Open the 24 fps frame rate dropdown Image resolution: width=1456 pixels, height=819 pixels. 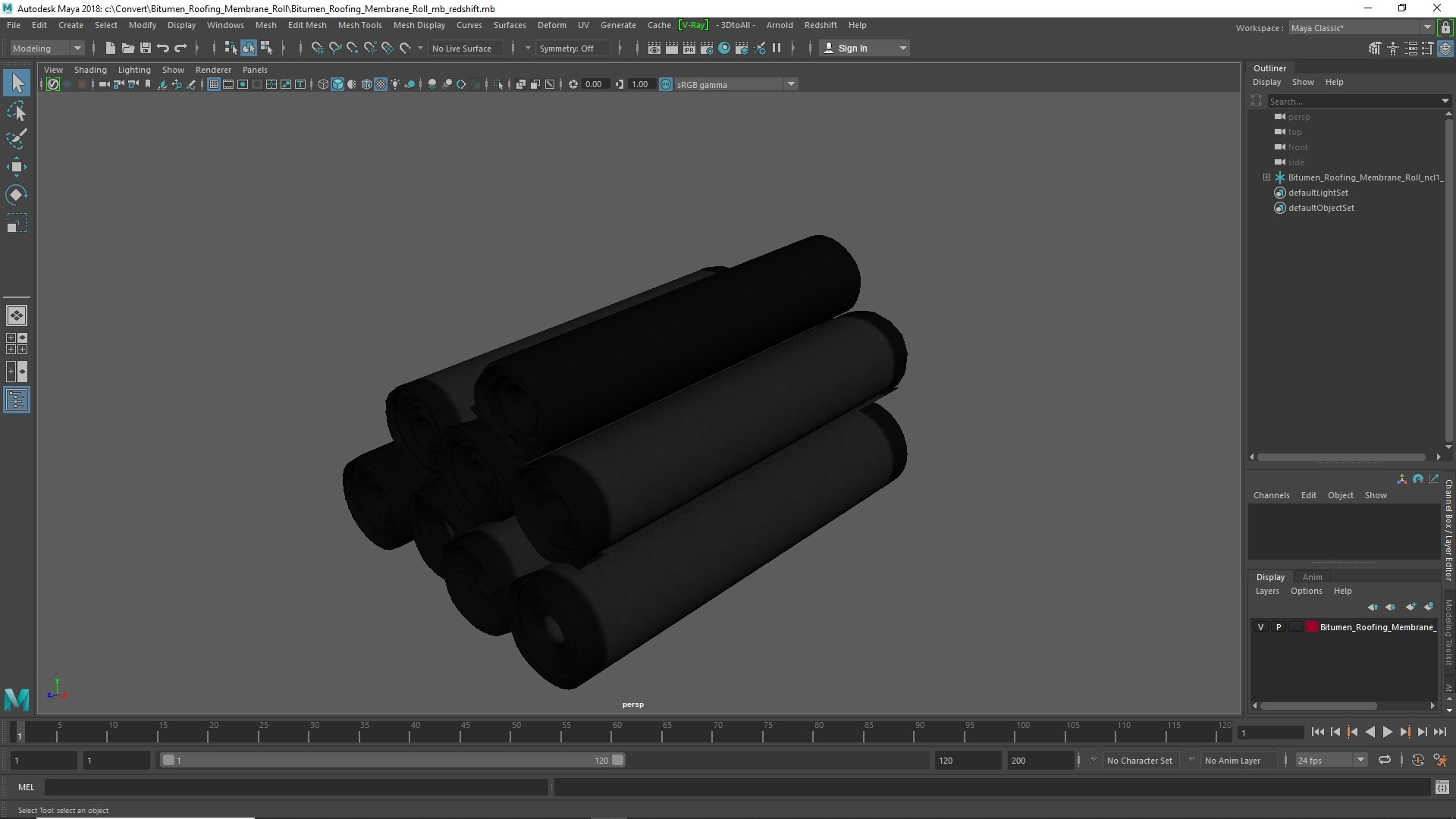(x=1330, y=760)
